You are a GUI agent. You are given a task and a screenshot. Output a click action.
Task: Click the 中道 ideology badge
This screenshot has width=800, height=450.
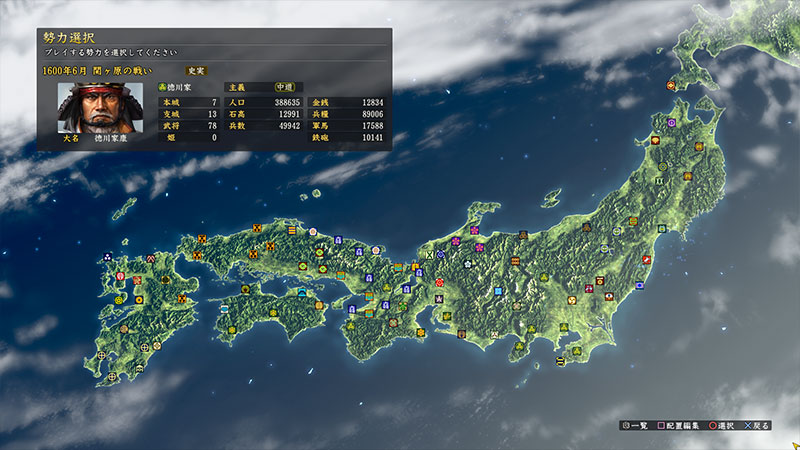pyautogui.click(x=285, y=87)
